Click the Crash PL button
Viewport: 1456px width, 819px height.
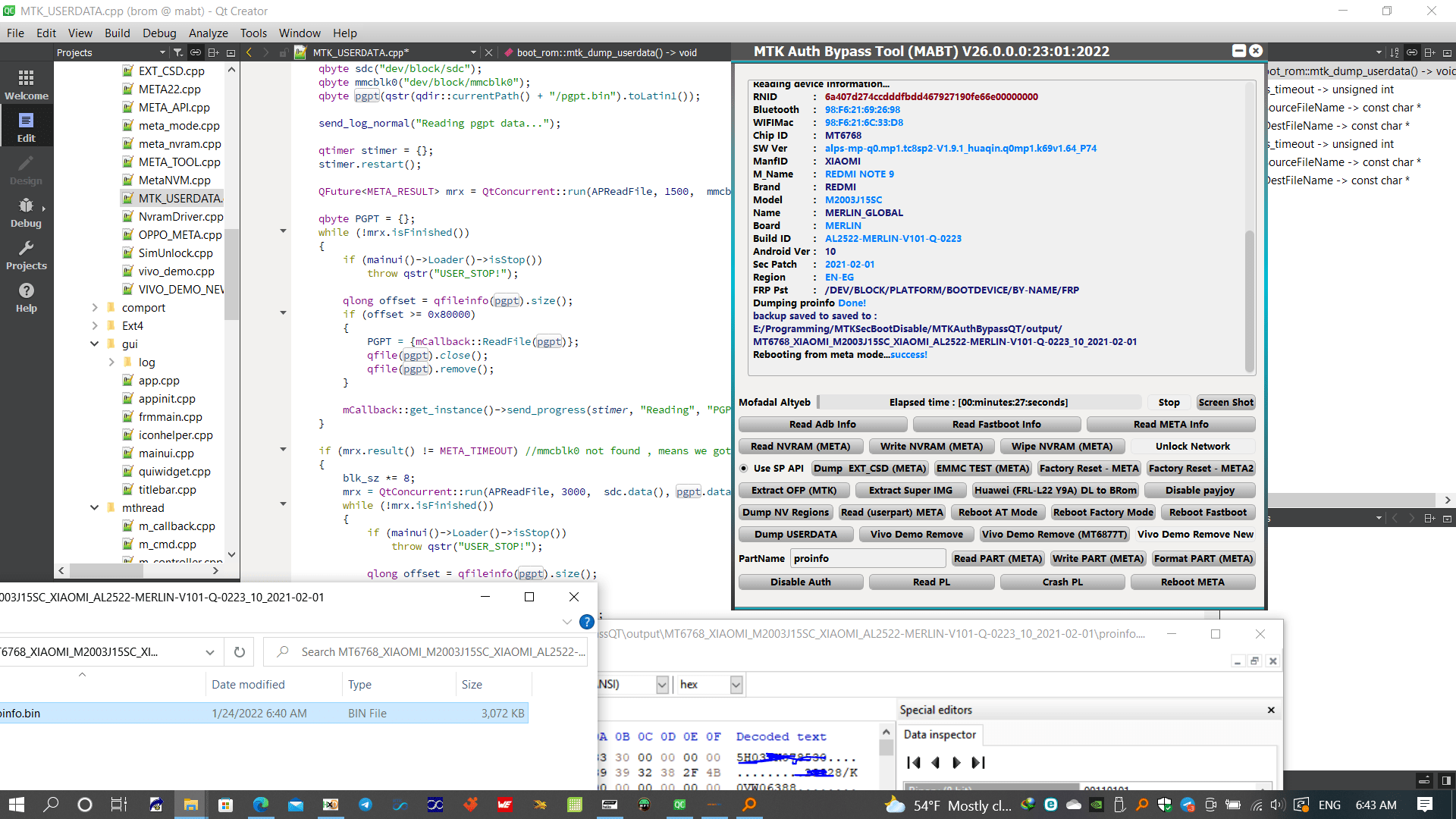1062,581
